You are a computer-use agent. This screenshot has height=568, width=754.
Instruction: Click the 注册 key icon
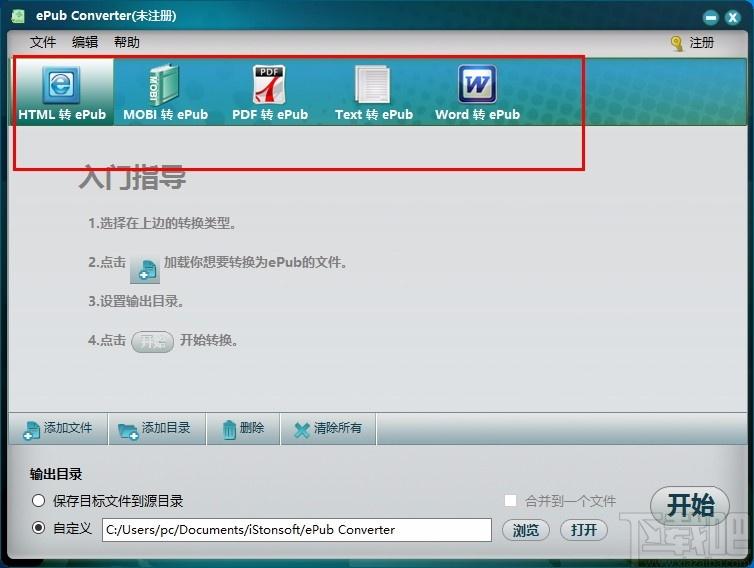tap(677, 43)
